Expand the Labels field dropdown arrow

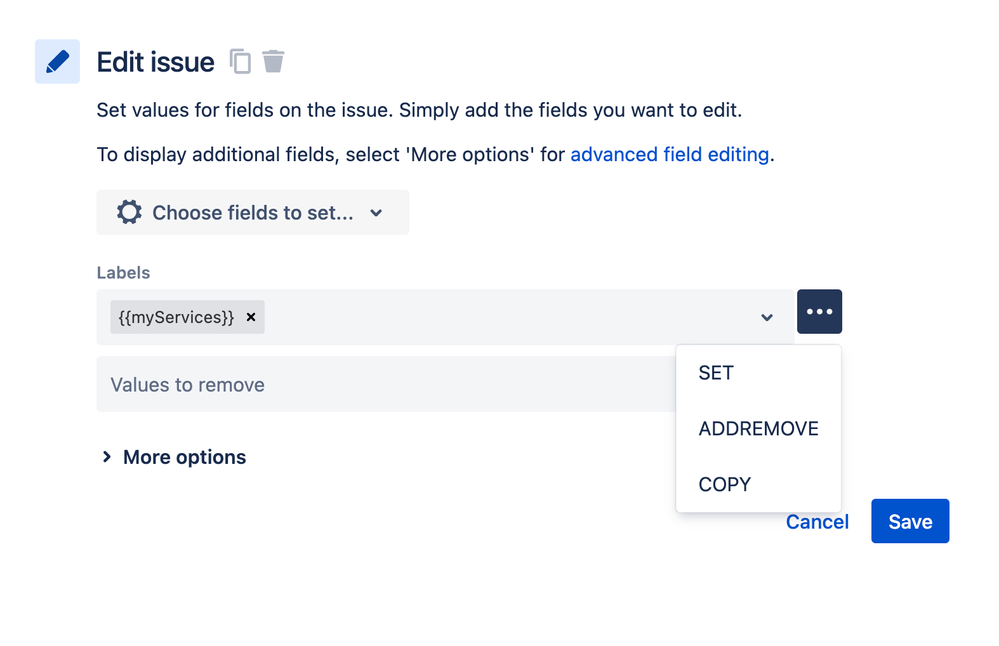pos(767,317)
